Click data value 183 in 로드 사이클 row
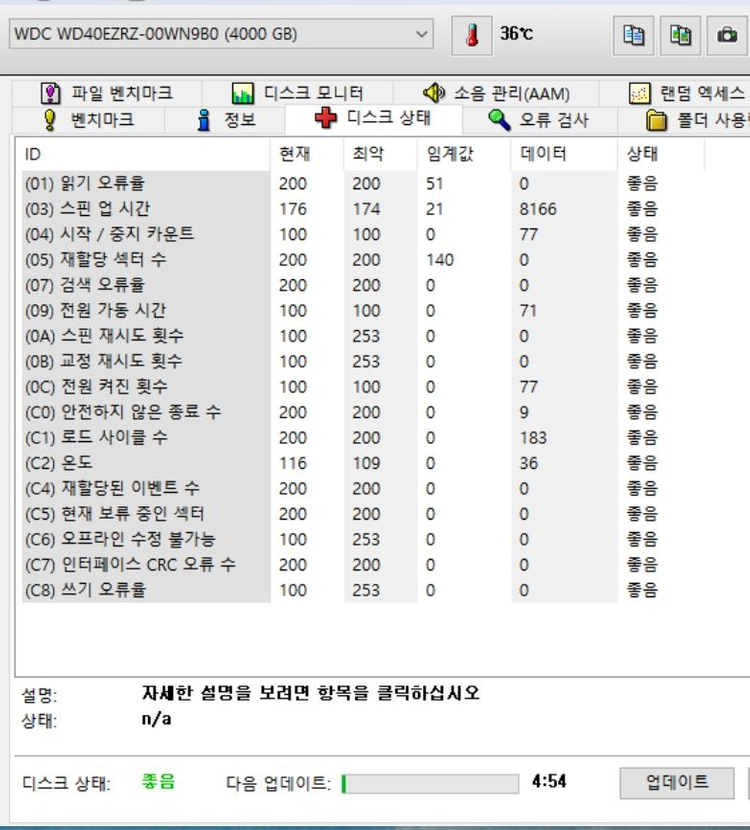This screenshot has height=830, width=750. click(x=533, y=438)
